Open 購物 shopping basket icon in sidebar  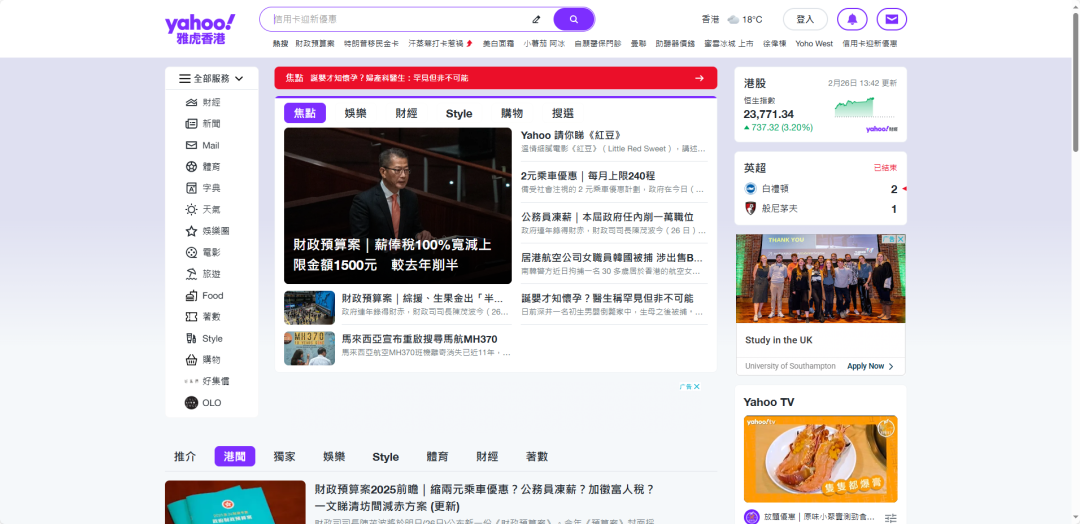[191, 359]
